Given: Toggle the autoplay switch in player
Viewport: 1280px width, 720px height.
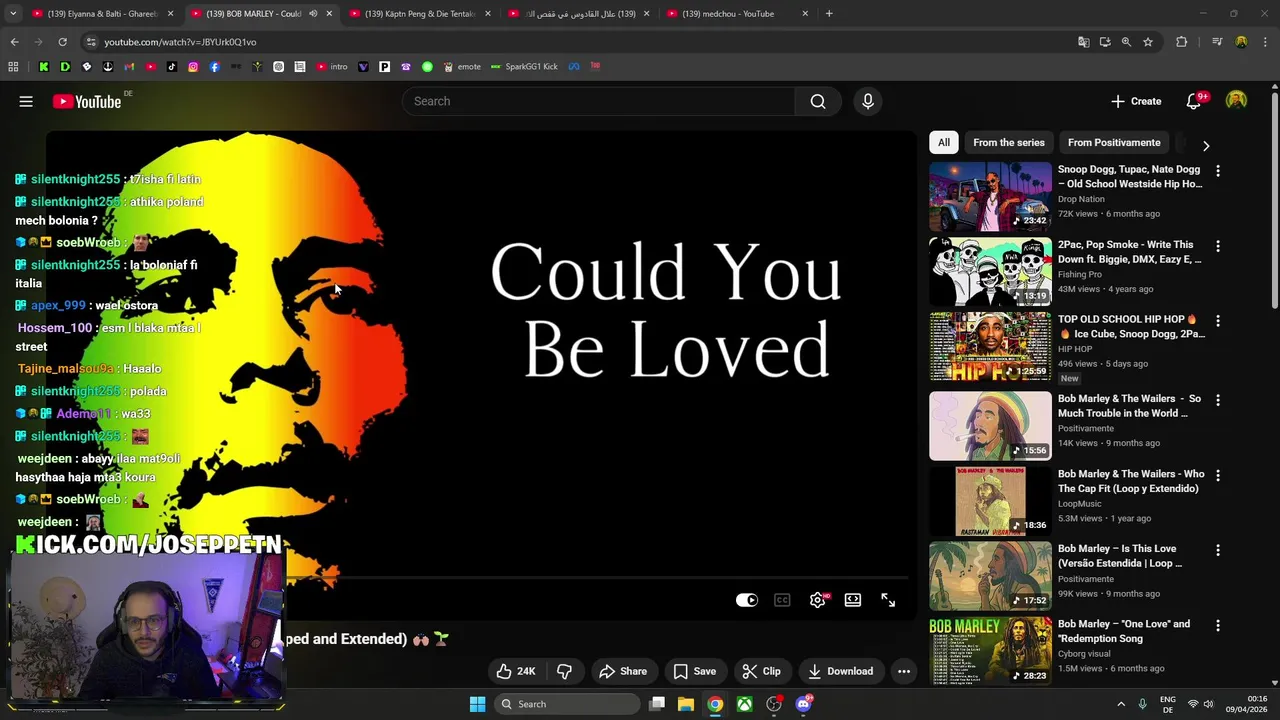Looking at the screenshot, I should coord(747,600).
